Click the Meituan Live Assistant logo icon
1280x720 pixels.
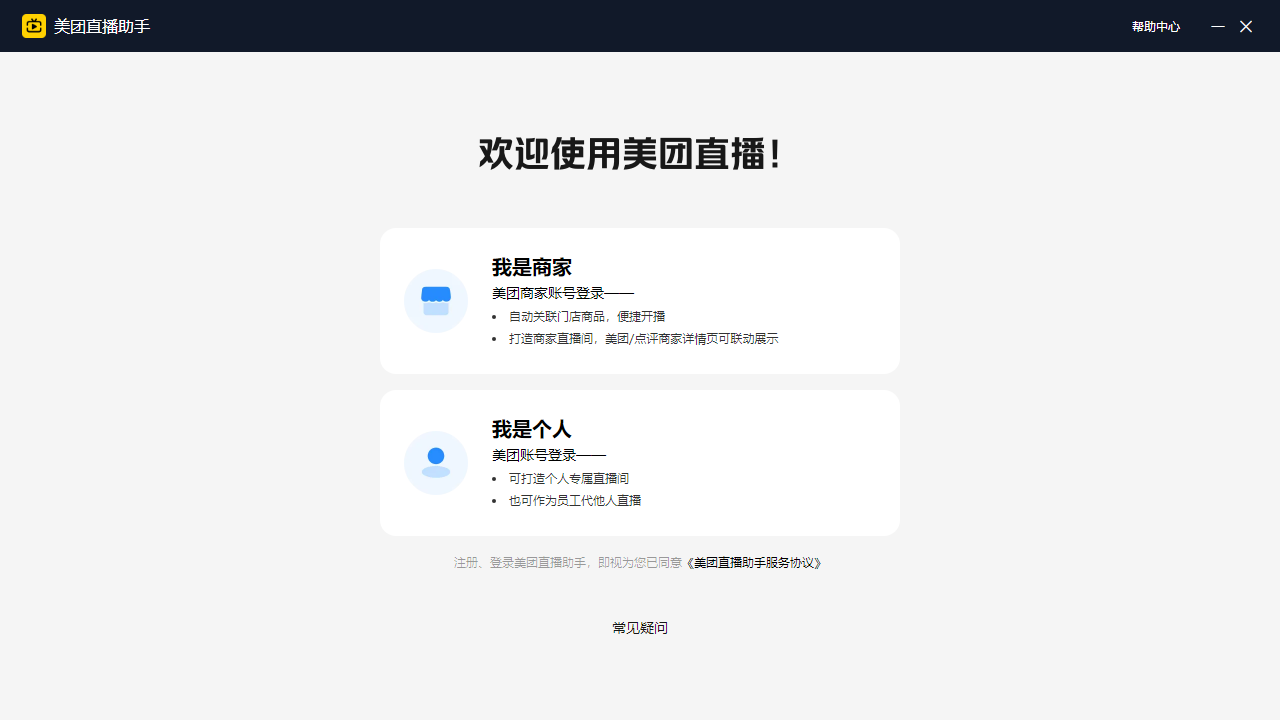(x=33, y=26)
